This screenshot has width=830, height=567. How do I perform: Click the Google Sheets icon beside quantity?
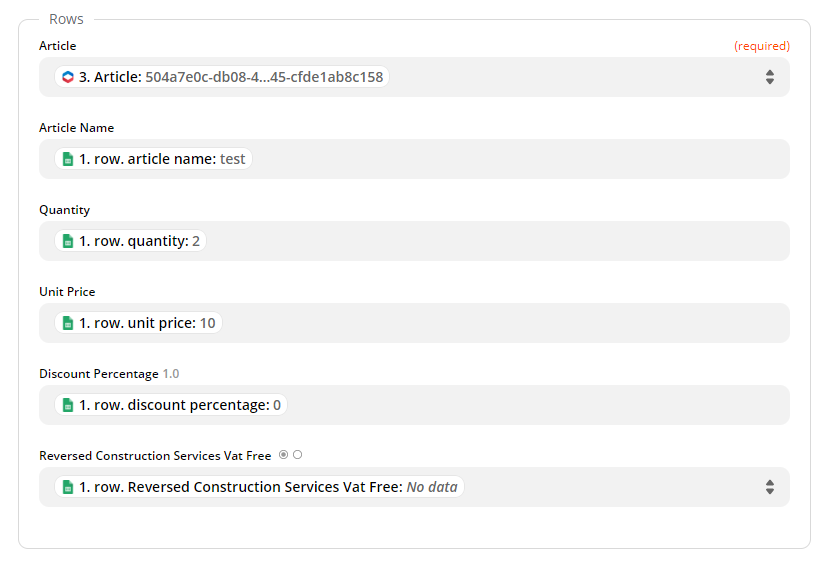coord(68,241)
